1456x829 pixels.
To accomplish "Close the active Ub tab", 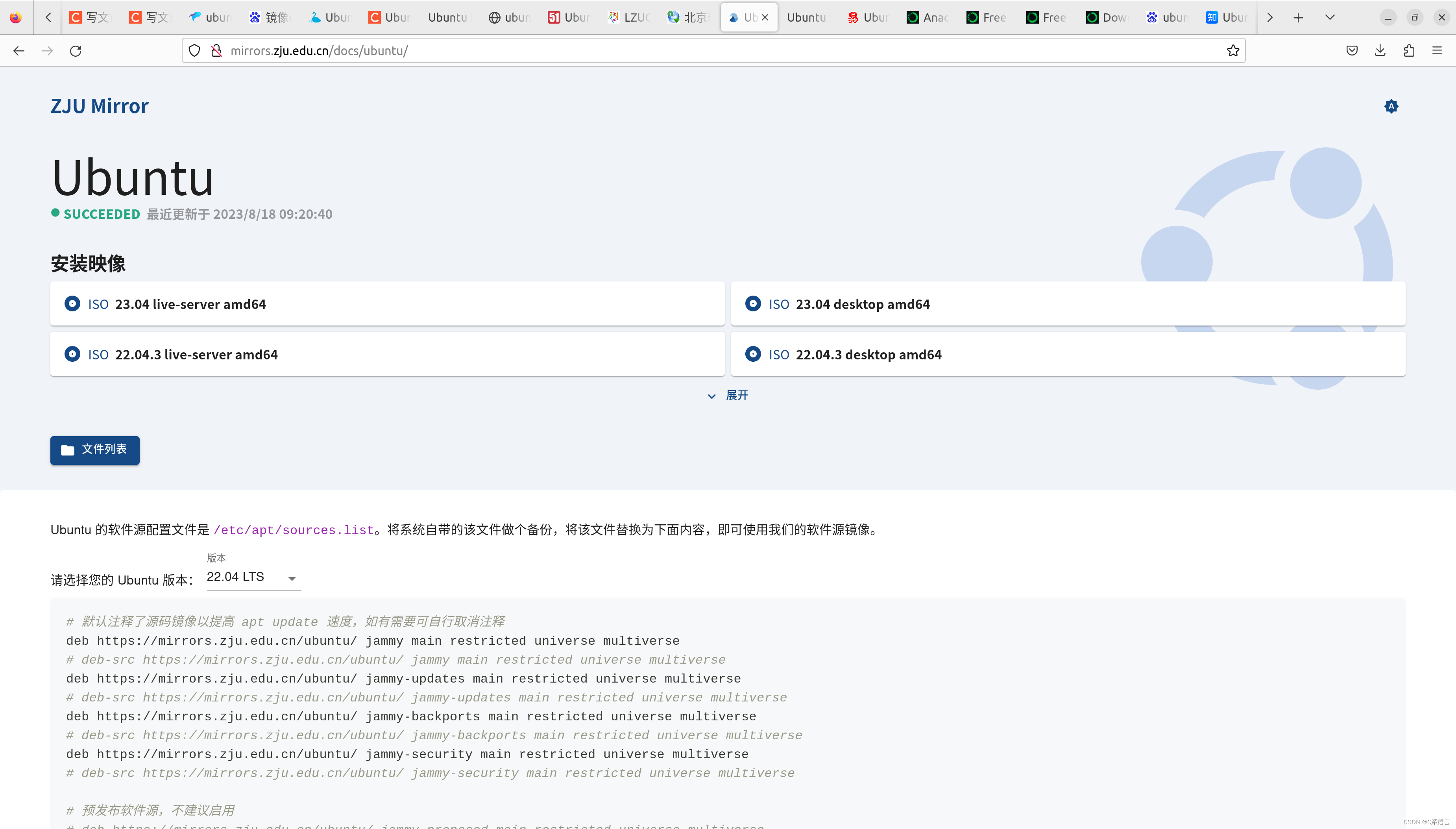I will point(765,18).
